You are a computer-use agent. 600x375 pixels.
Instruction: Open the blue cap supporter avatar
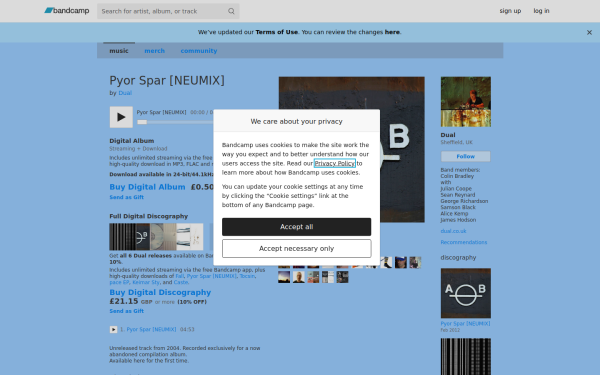coord(401,262)
